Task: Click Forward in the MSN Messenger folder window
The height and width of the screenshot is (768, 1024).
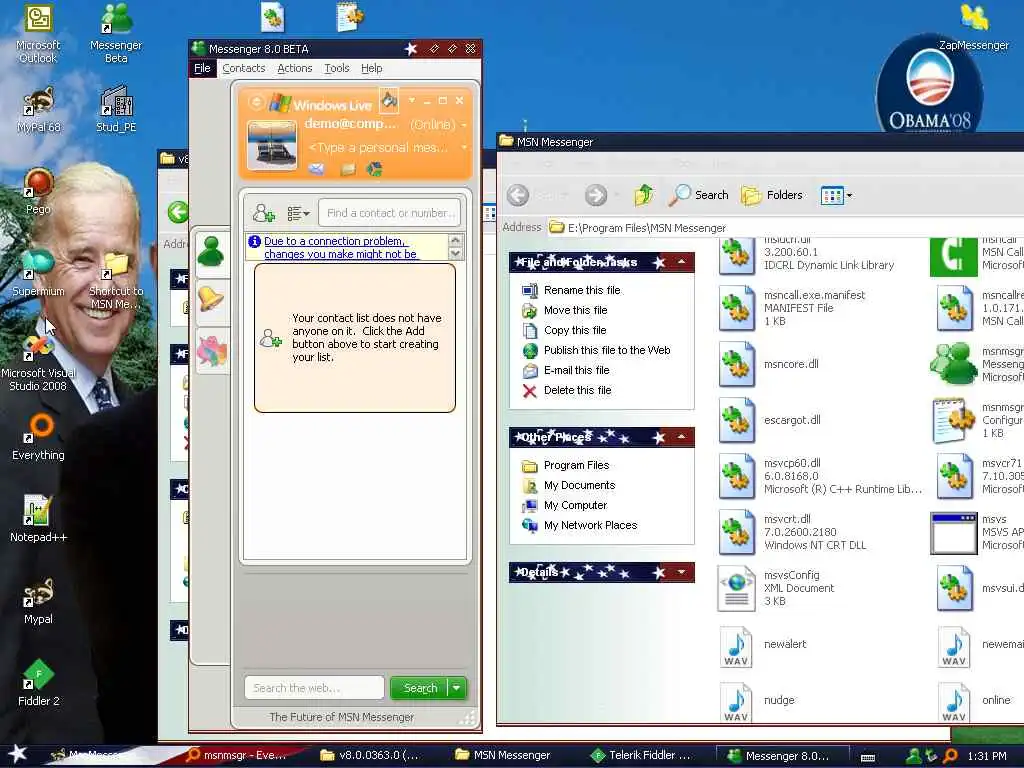Action: [x=596, y=195]
